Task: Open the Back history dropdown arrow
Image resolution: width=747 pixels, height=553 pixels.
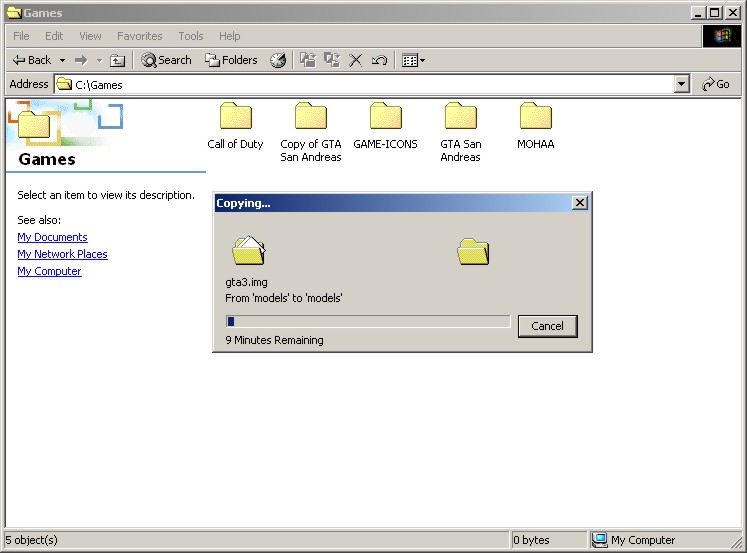Action: (62, 60)
